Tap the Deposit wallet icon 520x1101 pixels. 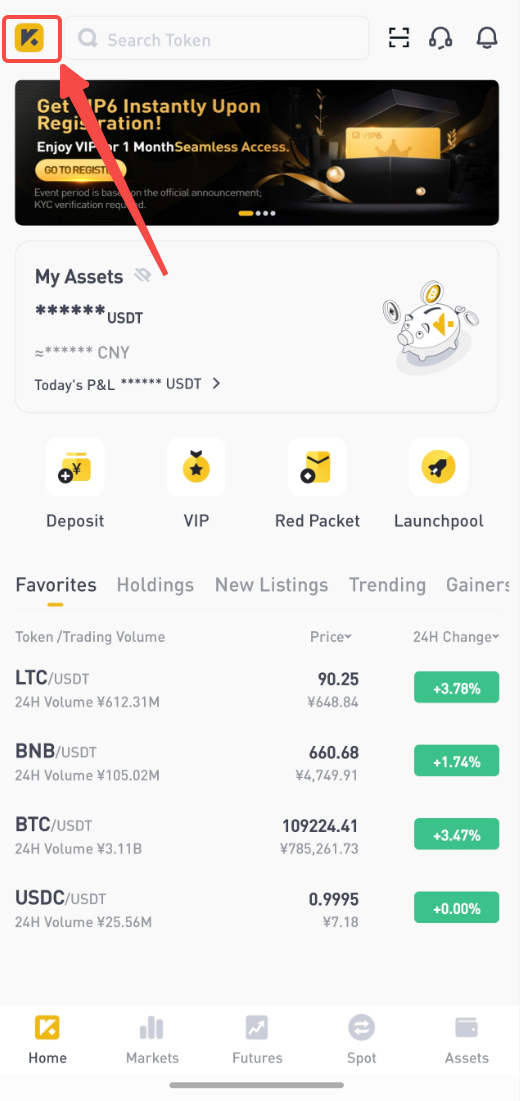(75, 467)
